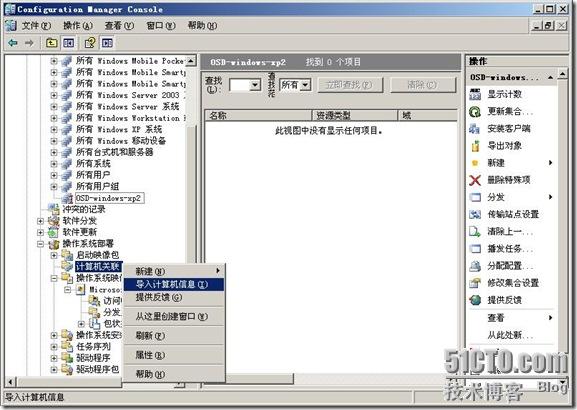
Task: Click the tree pane scroll up arrow
Action: 191,61
